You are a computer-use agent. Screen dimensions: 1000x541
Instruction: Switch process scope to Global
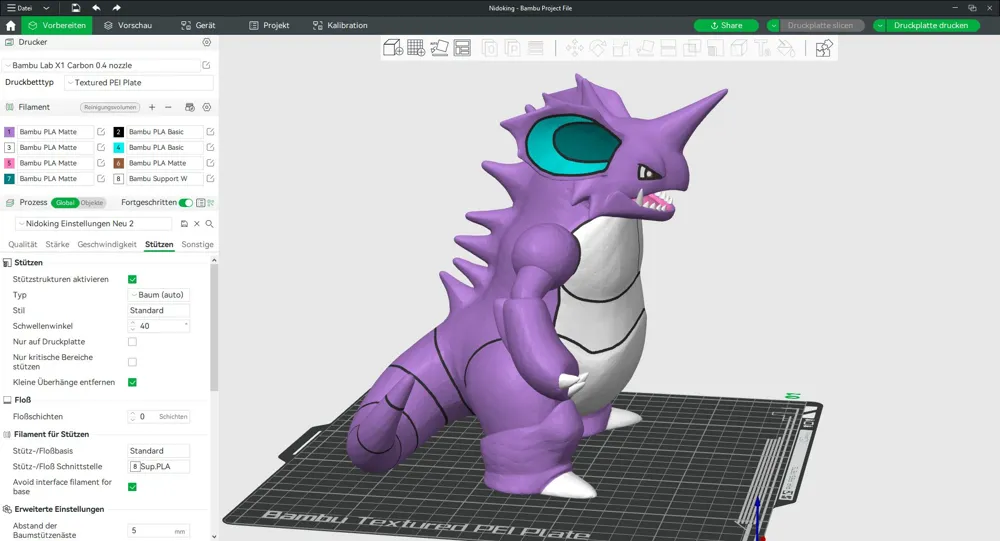[65, 203]
